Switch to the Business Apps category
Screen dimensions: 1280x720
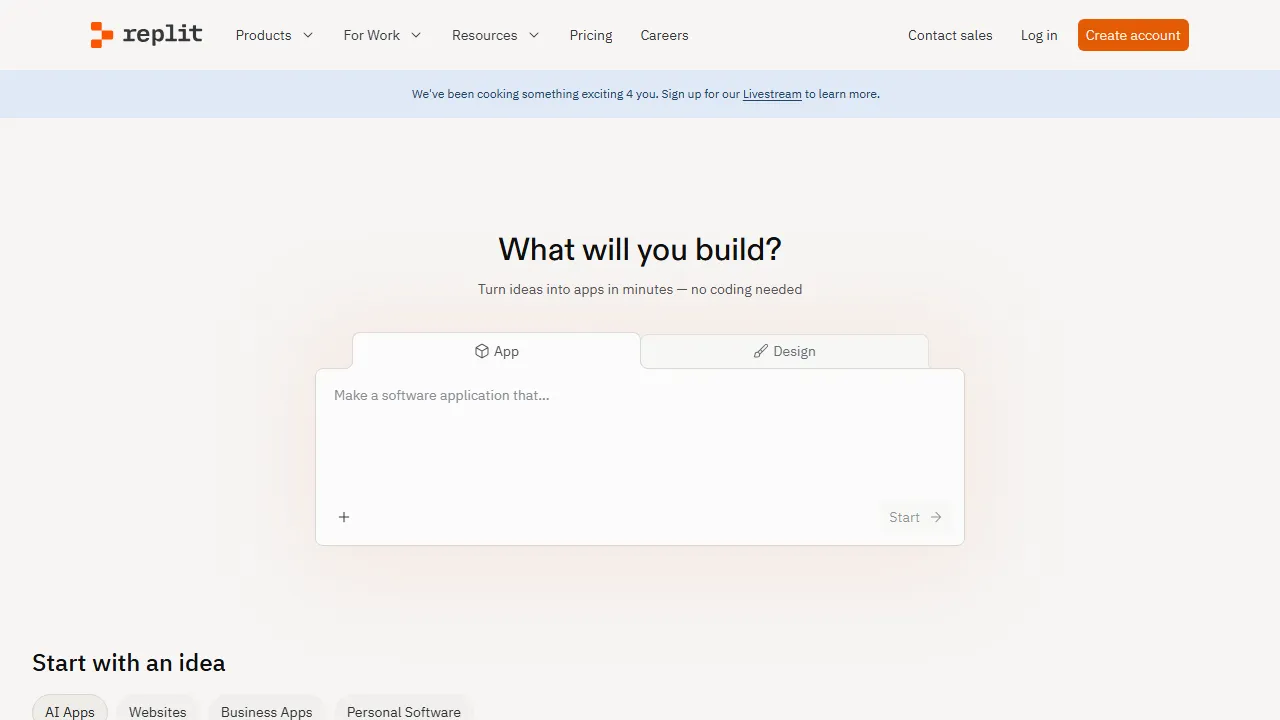[x=266, y=711]
